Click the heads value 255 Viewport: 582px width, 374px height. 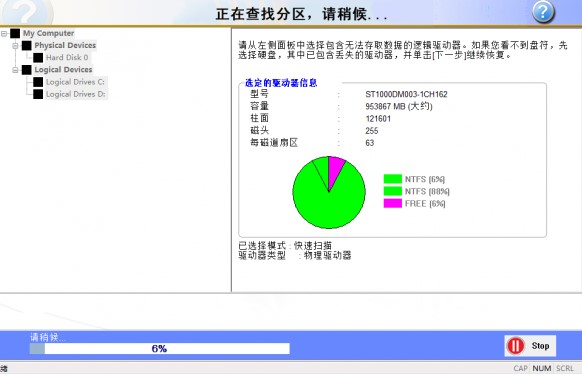click(x=372, y=131)
